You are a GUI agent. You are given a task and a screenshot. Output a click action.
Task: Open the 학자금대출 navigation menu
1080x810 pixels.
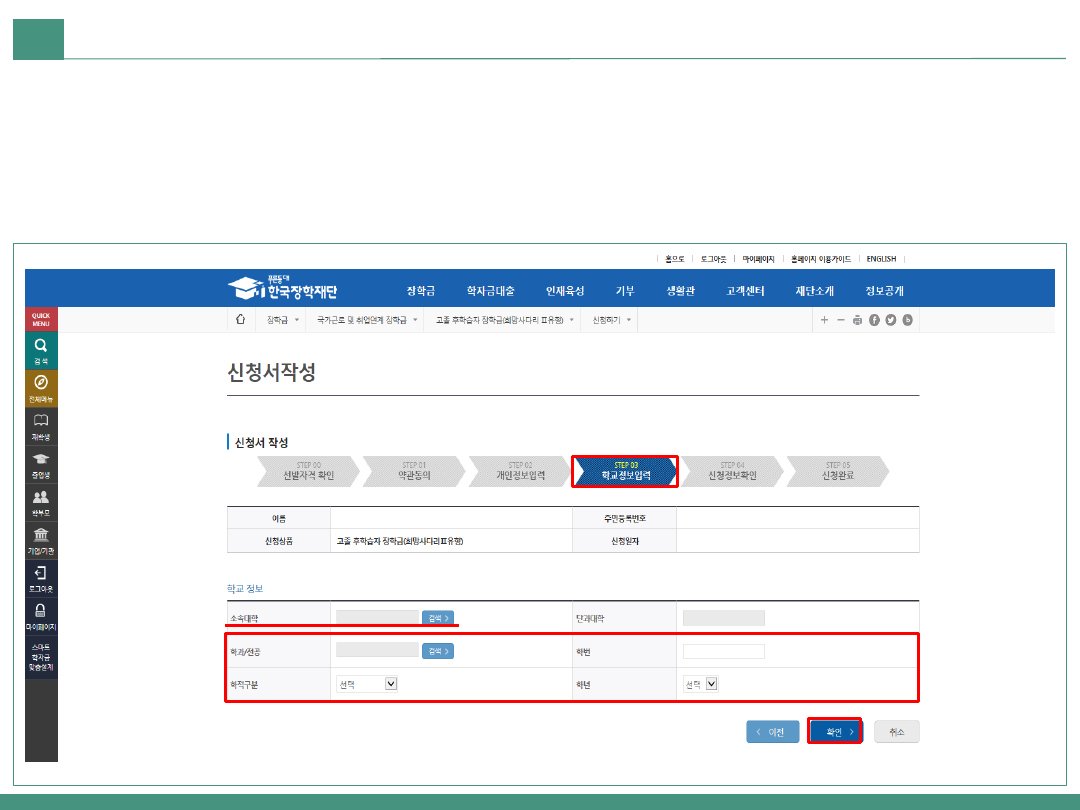tap(490, 291)
